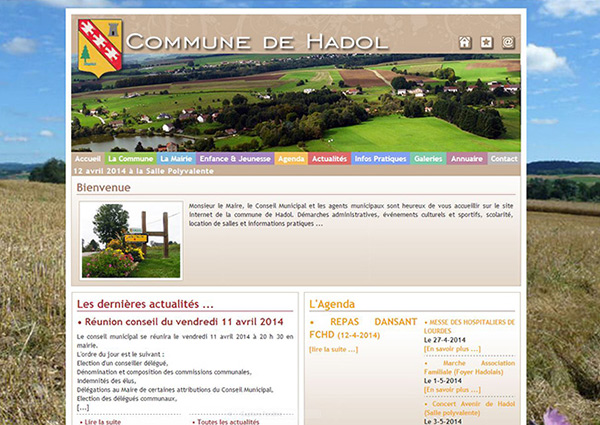Click the Hadol coat of arms logo
The height and width of the screenshot is (425, 600).
click(x=100, y=48)
